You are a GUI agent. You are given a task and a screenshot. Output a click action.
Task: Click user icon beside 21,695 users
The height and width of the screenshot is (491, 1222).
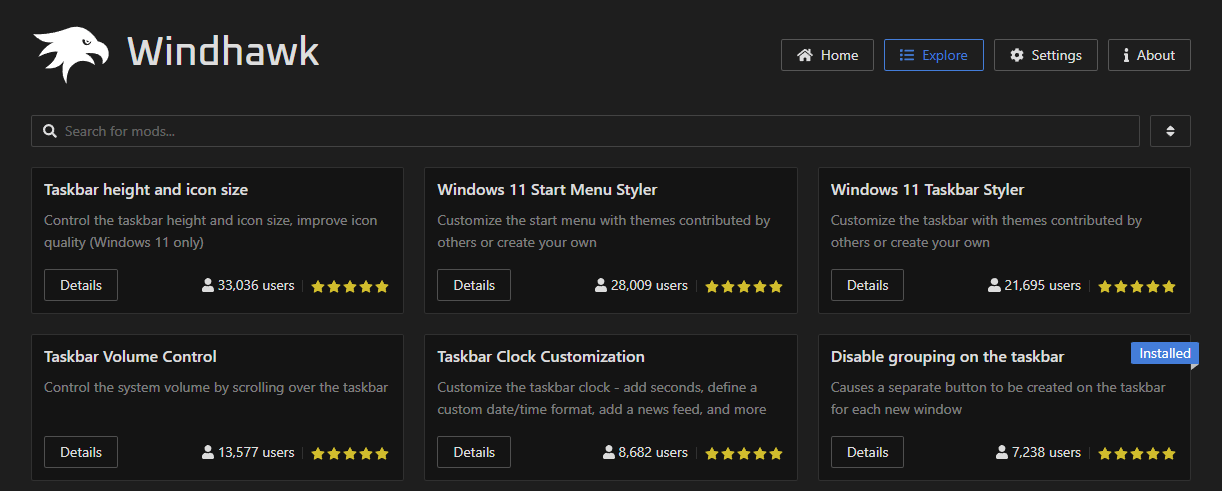point(994,285)
